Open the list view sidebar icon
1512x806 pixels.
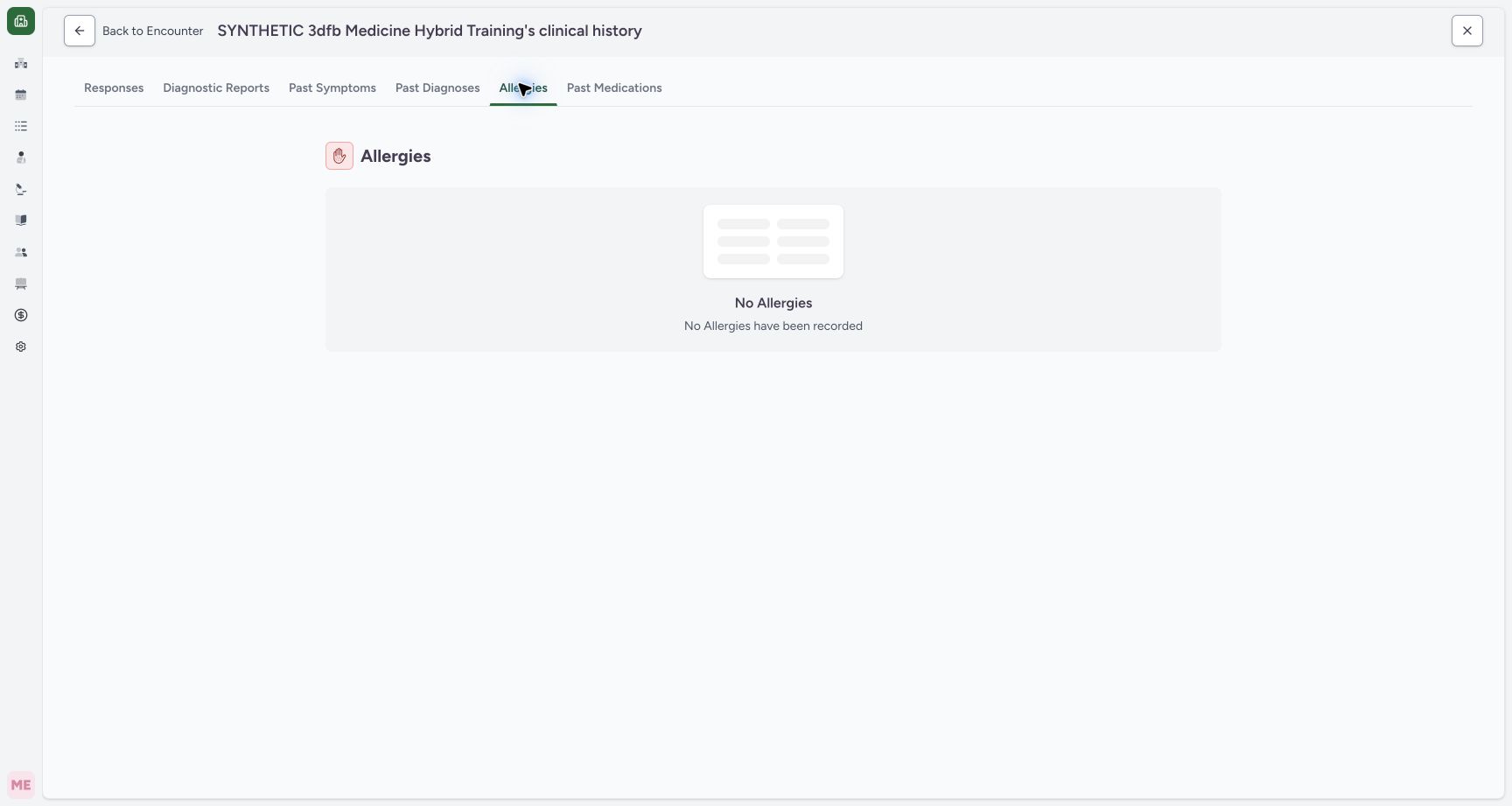pos(21,126)
